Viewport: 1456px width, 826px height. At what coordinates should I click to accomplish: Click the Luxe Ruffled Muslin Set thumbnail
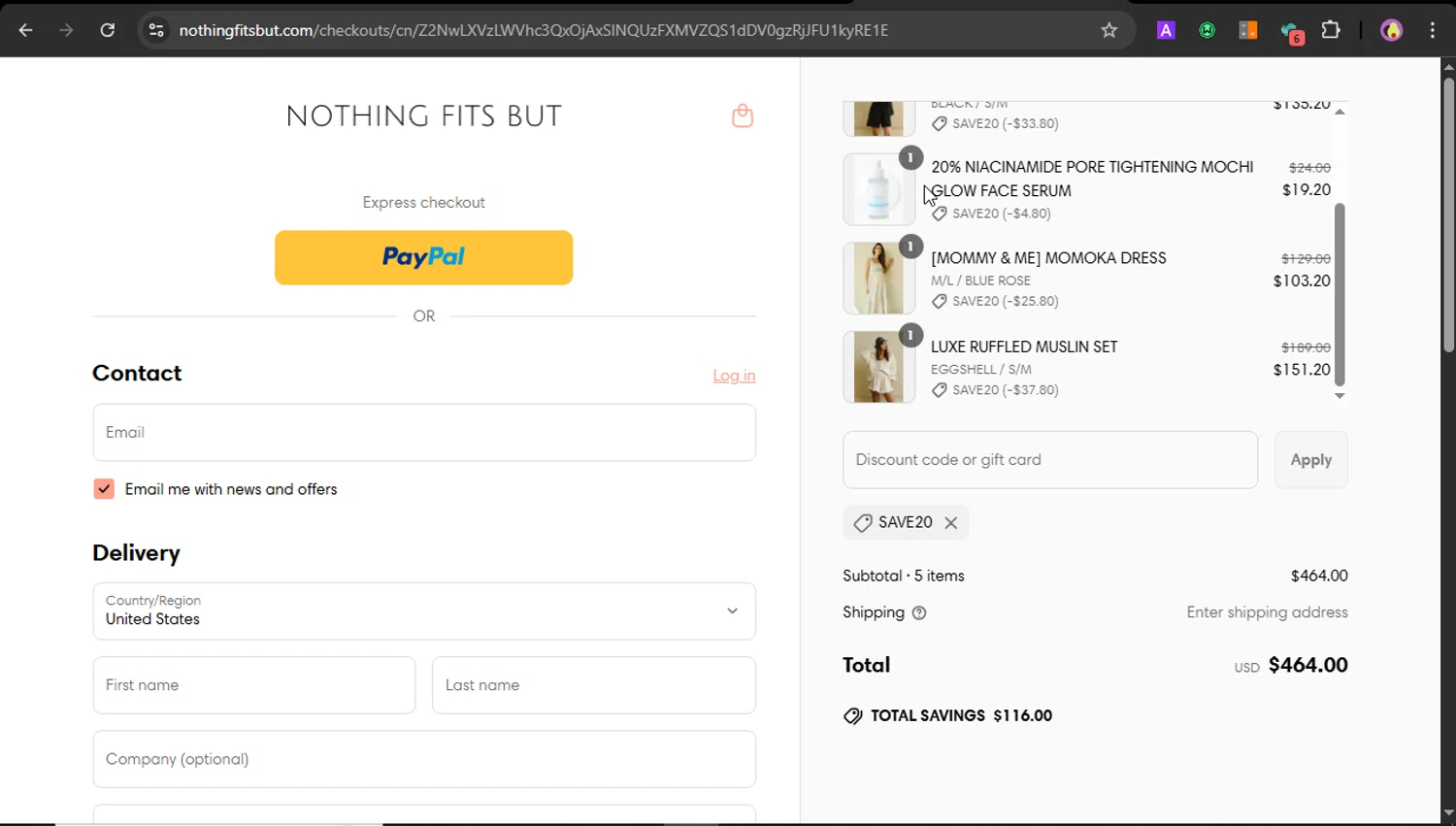tap(878, 367)
